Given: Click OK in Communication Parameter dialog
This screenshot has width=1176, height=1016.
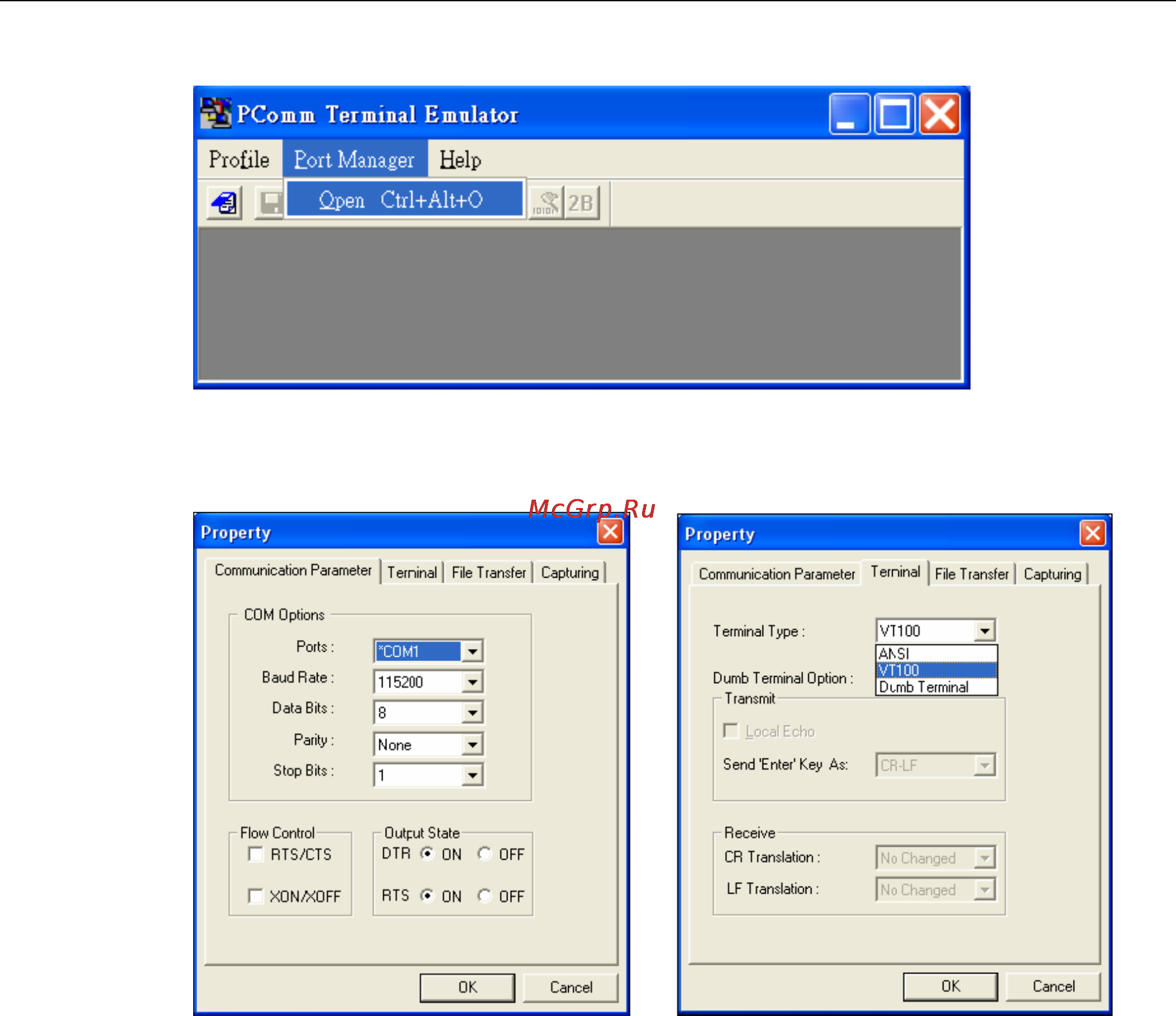Looking at the screenshot, I should point(468,987).
